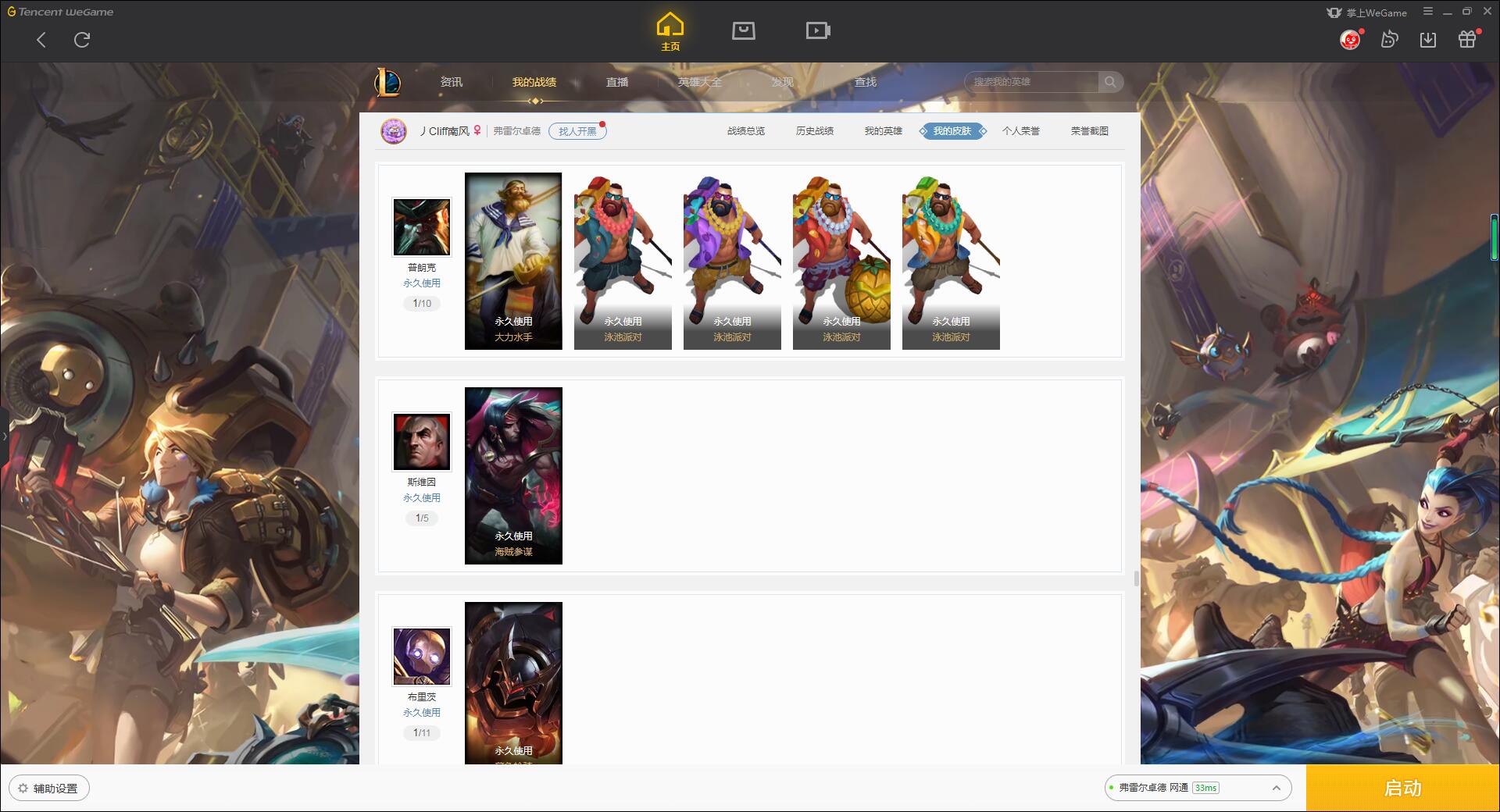The height and width of the screenshot is (812, 1500).
Task: Open the video player icon in top bar
Action: [x=818, y=30]
